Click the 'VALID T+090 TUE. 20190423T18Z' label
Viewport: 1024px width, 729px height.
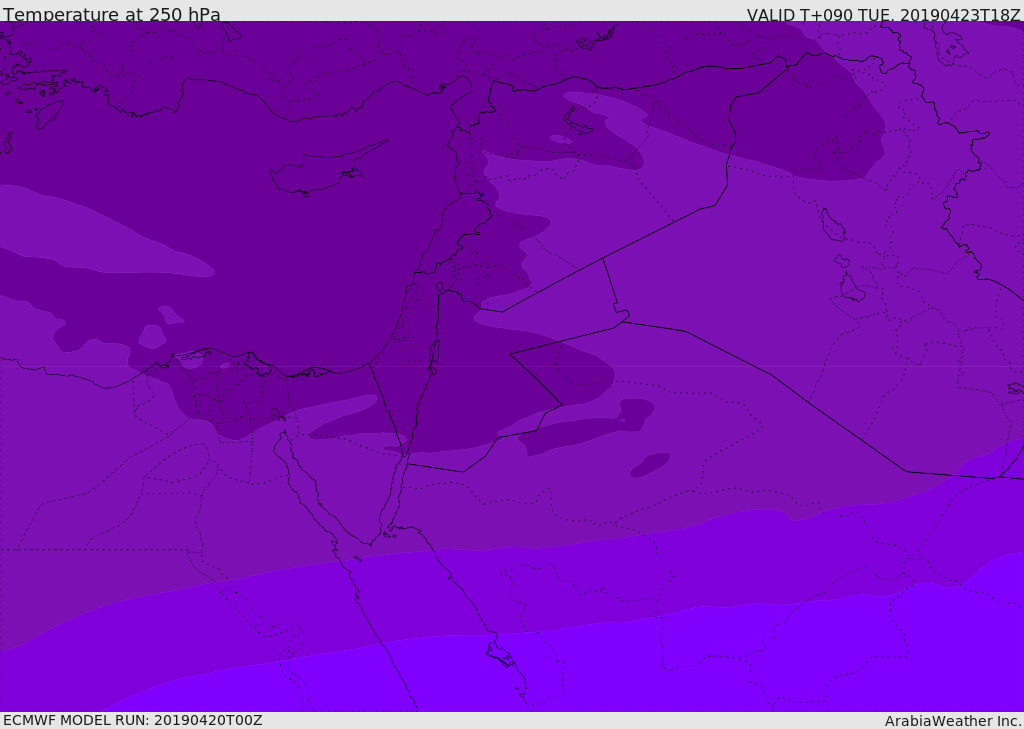coord(884,15)
